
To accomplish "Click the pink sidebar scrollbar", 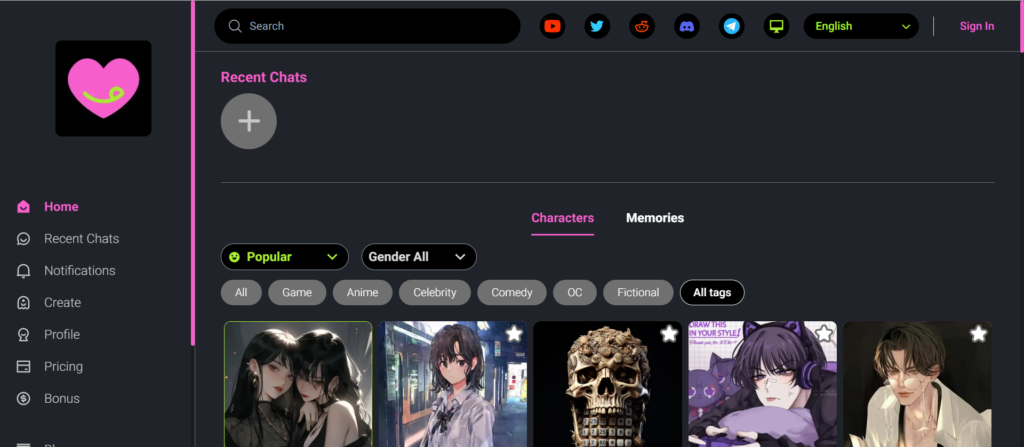I will [x=193, y=173].
